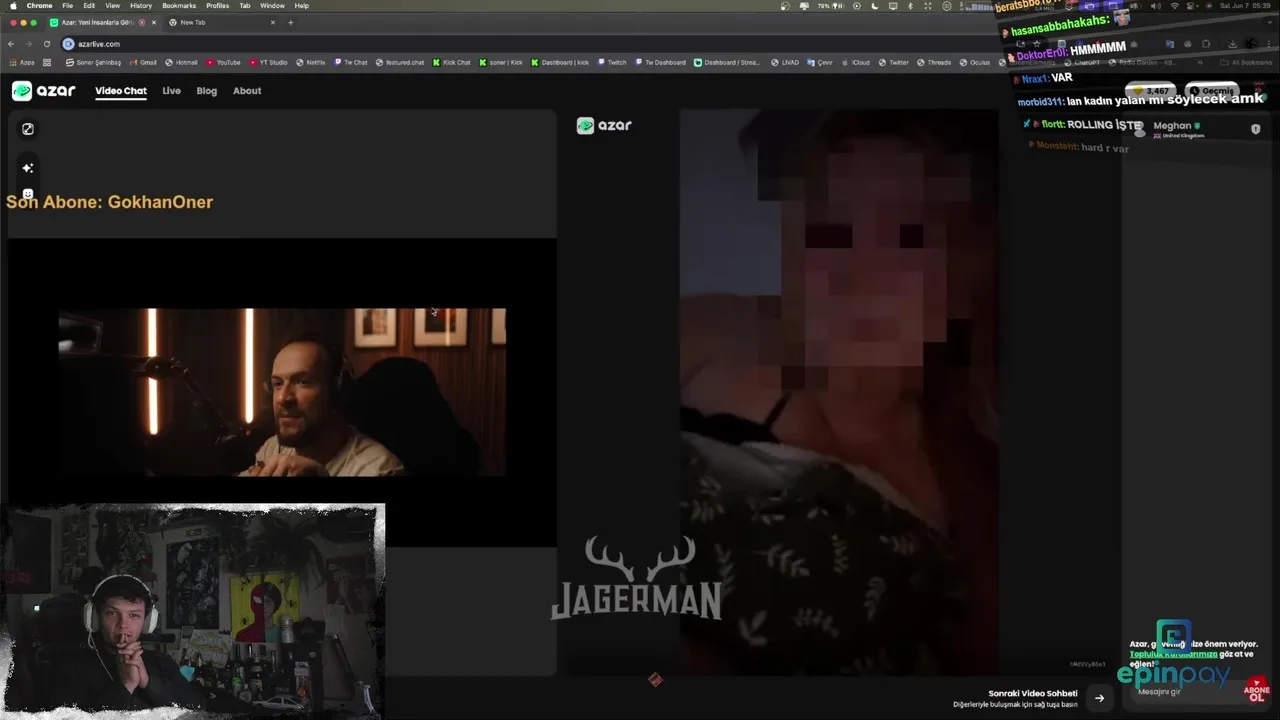The image size is (1280, 720).
Task: Open the Çevir bookmark
Action: [x=820, y=62]
